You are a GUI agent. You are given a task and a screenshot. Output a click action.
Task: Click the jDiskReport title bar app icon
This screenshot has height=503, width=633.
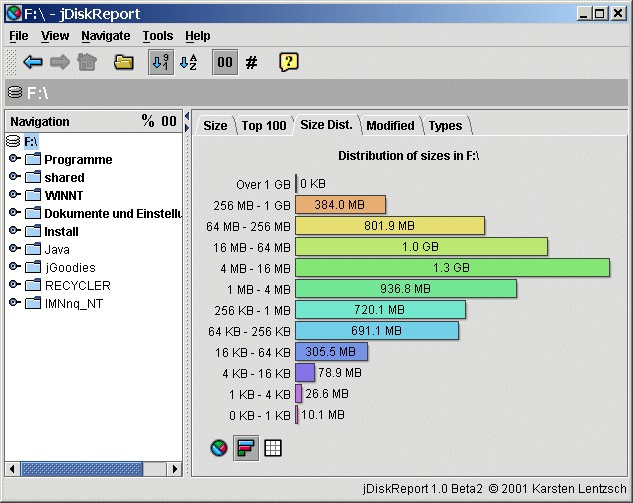click(14, 14)
